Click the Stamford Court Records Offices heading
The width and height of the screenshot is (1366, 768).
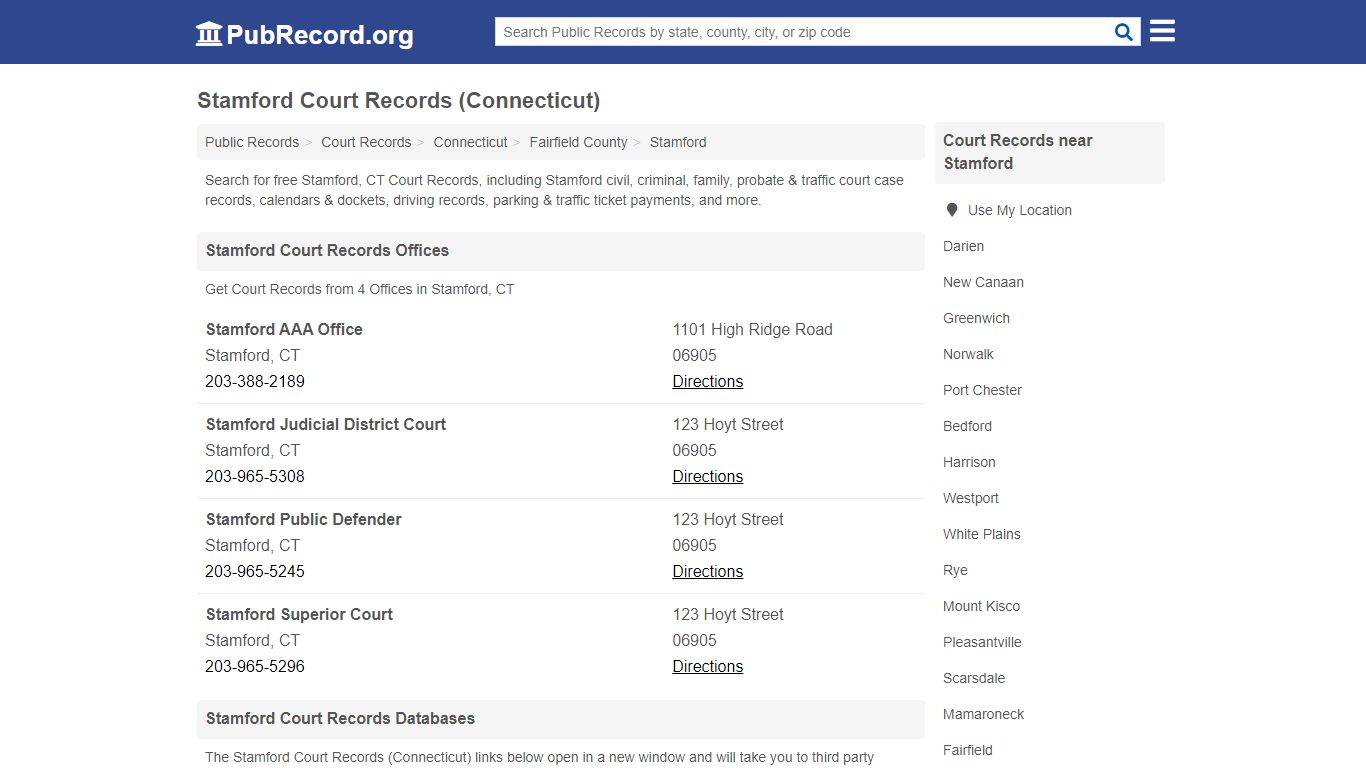pos(327,250)
